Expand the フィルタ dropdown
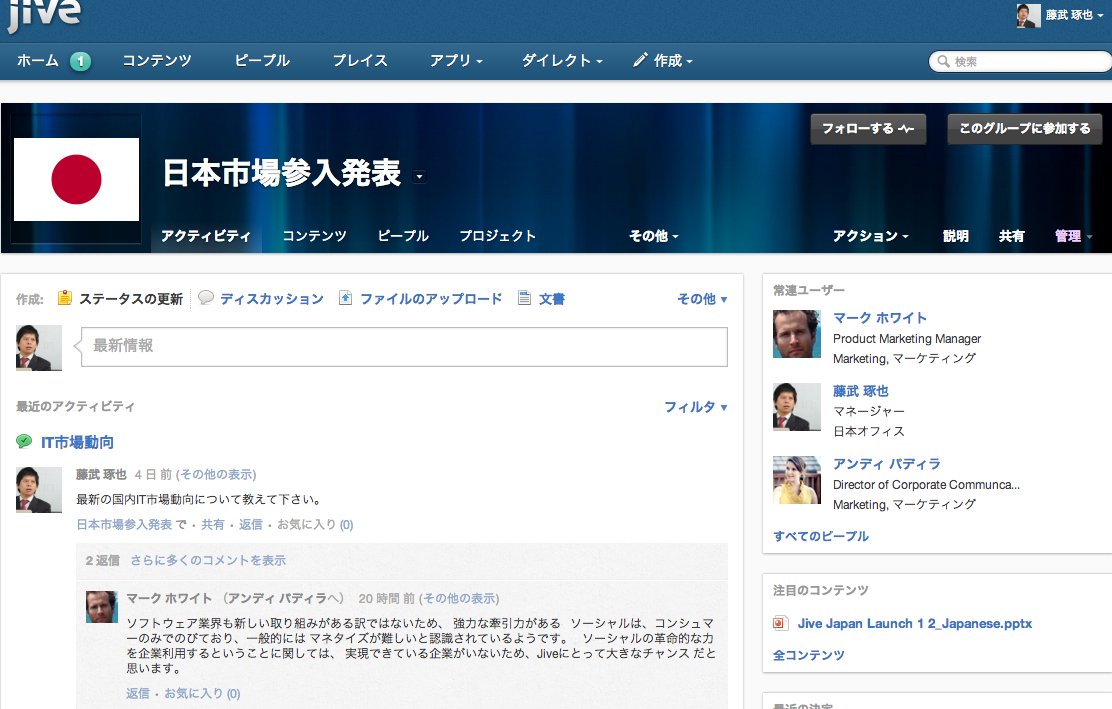The height and width of the screenshot is (709, 1112). coord(696,407)
